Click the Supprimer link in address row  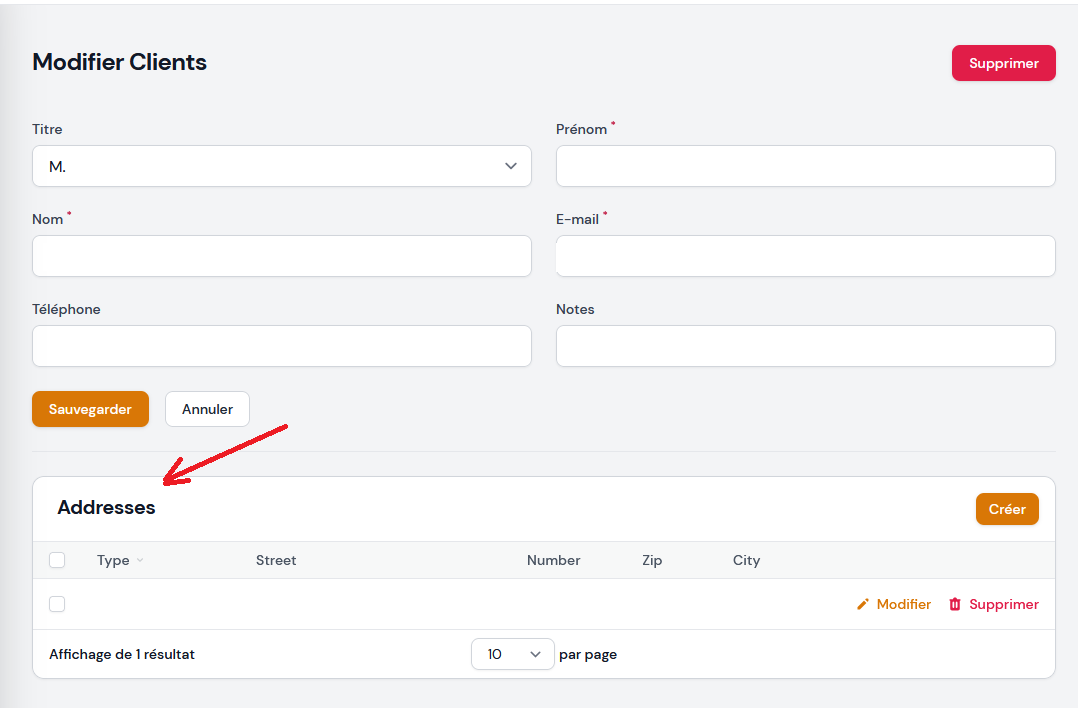pos(1003,604)
